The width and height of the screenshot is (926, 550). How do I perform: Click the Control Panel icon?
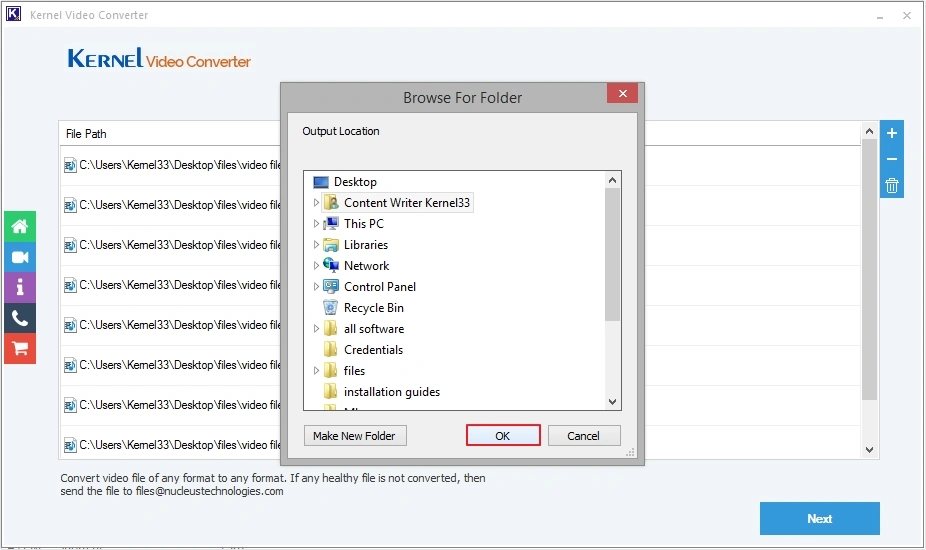331,287
